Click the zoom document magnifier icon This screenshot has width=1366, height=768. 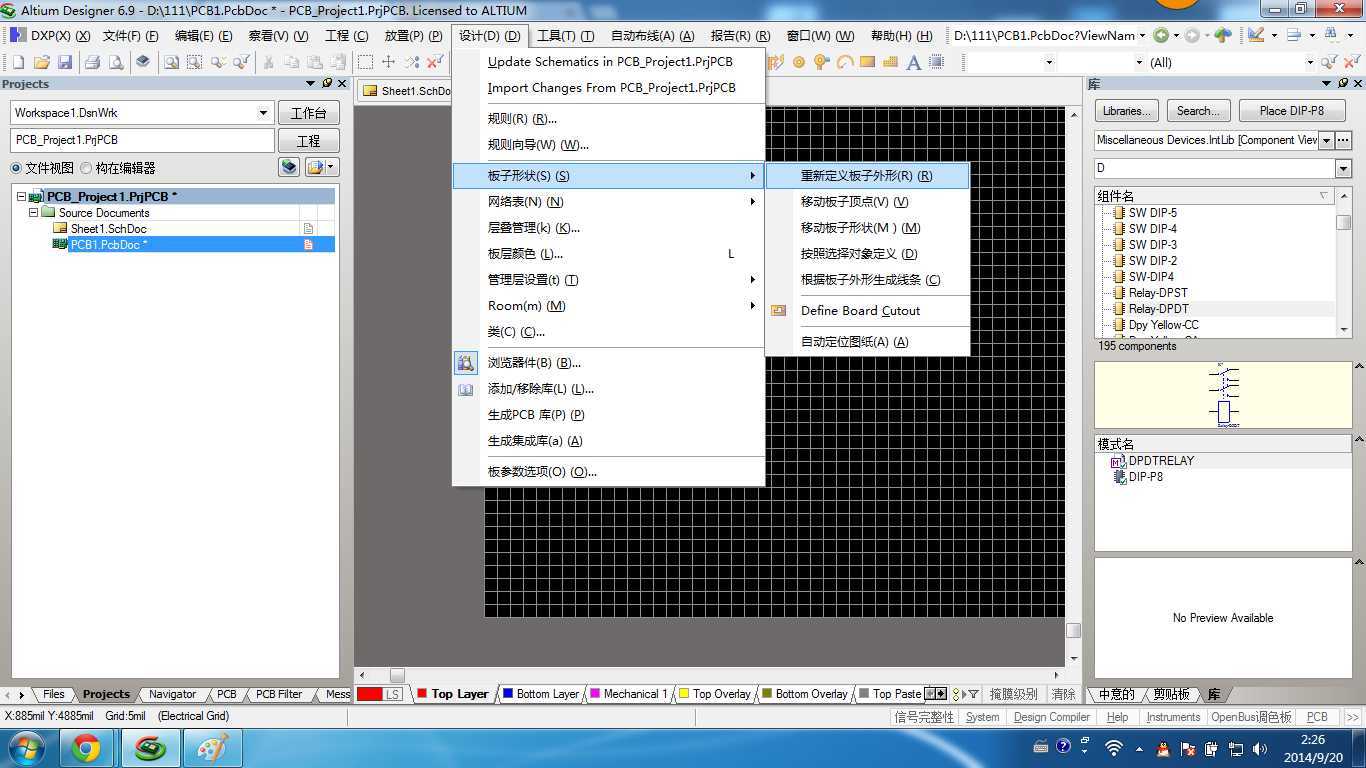(x=172, y=62)
